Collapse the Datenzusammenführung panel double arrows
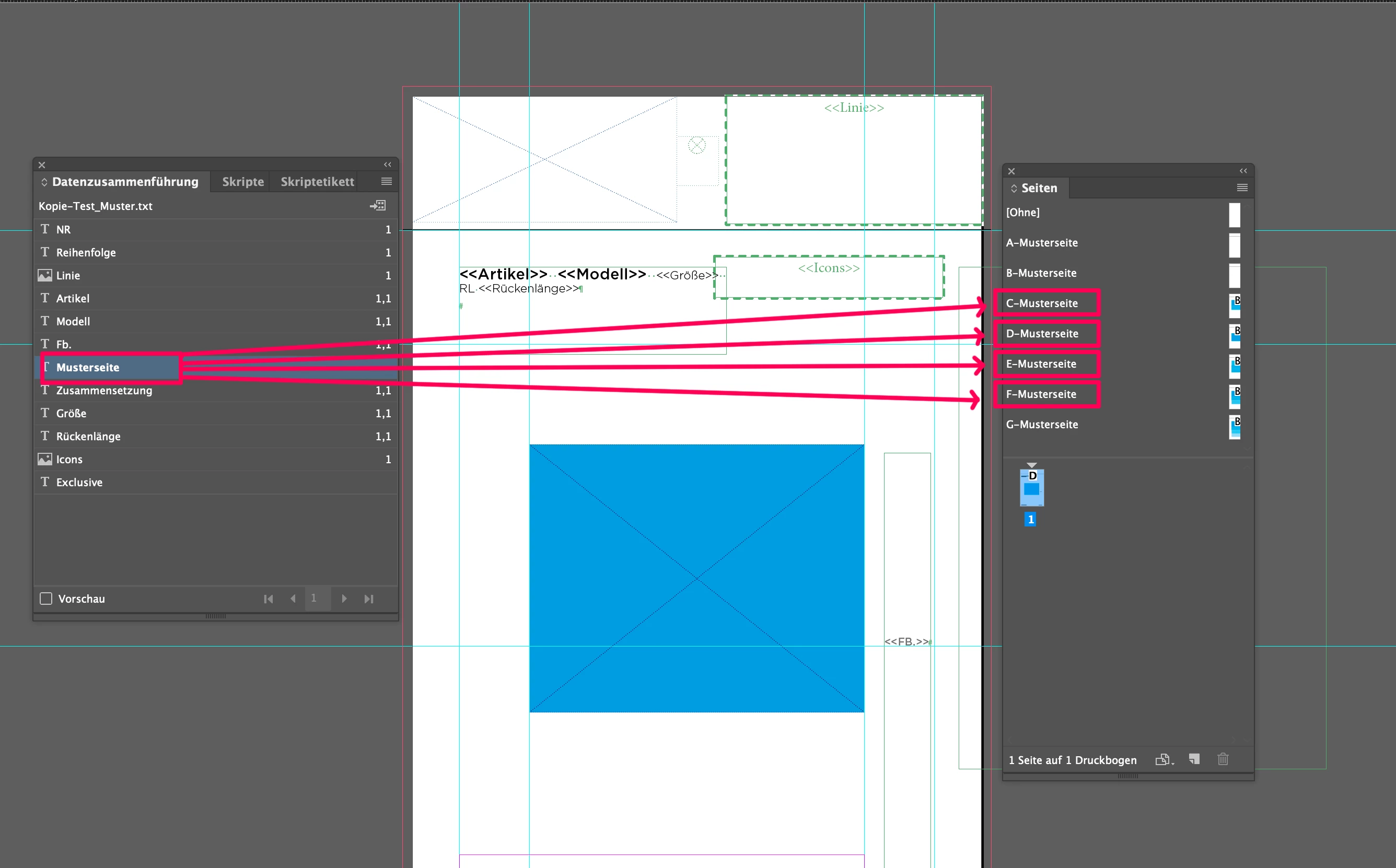This screenshot has height=868, width=1396. 388,165
